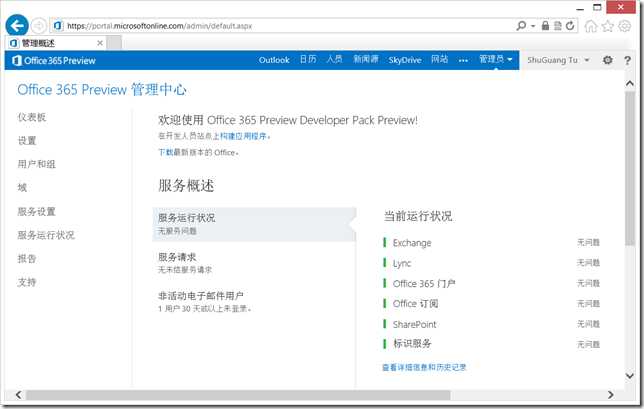Viewport: 644px width, 409px height.
Task: Open the more options ellipsis menu
Action: pyautogui.click(x=463, y=60)
